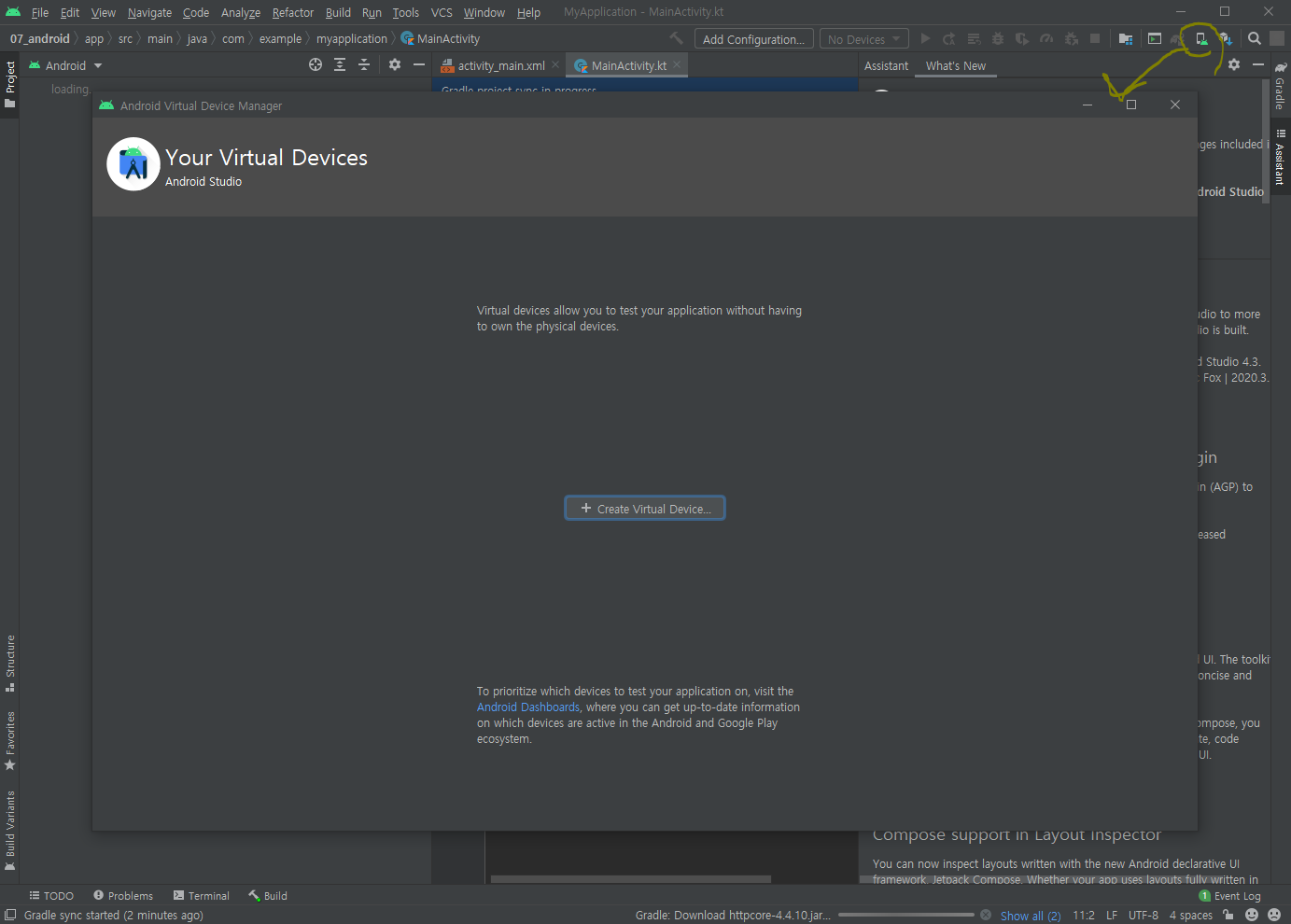The height and width of the screenshot is (924, 1291).
Task: Click the Run with Coverage icon
Action: [x=1022, y=38]
